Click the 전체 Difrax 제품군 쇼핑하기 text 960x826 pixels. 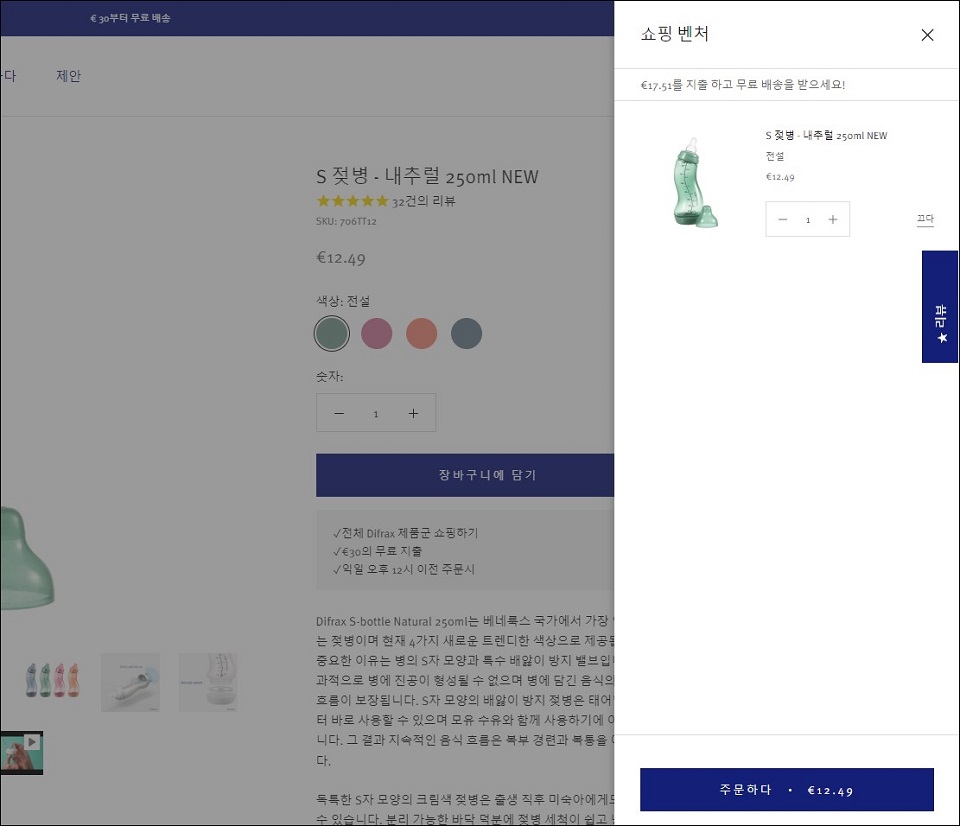tap(410, 533)
